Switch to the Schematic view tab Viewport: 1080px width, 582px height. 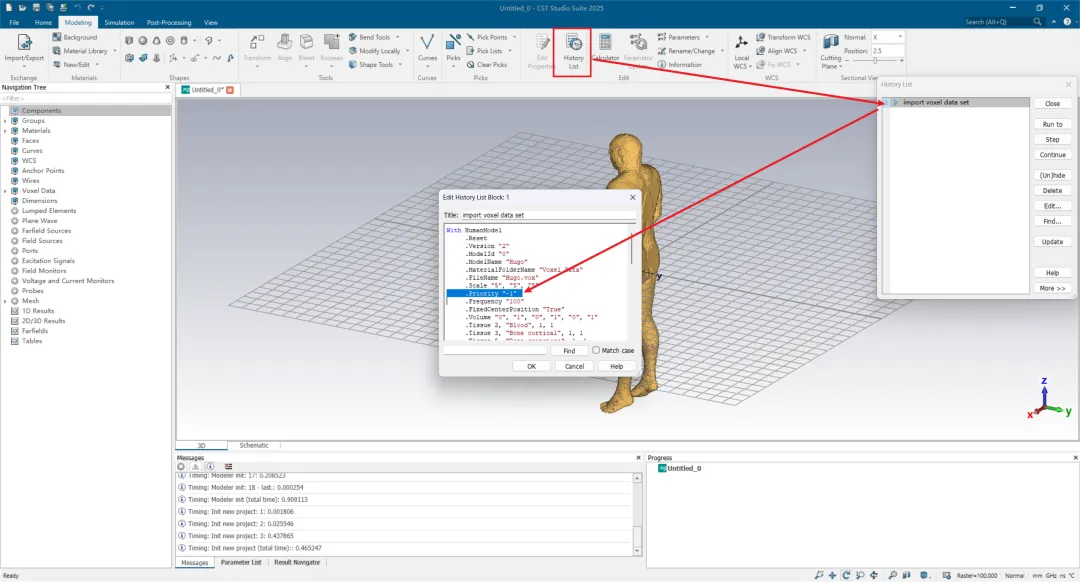(x=253, y=446)
